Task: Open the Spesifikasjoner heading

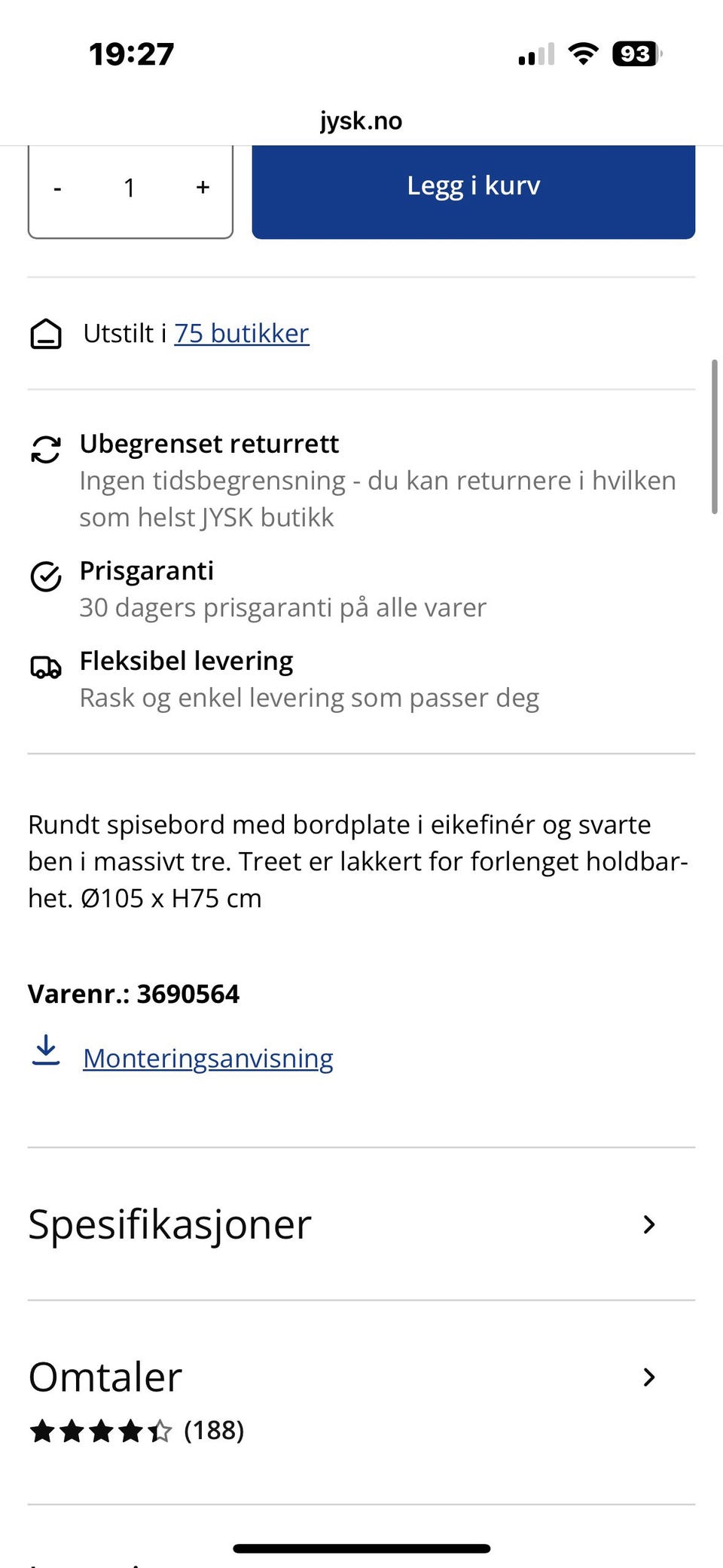Action: [x=169, y=1224]
